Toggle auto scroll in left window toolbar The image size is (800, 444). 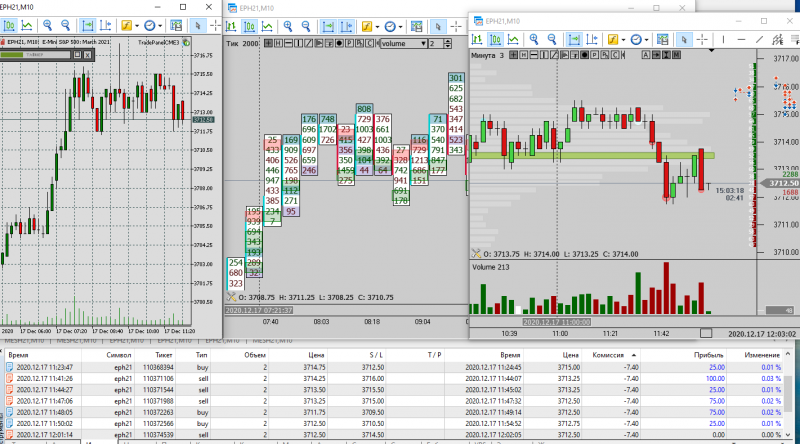(88, 25)
